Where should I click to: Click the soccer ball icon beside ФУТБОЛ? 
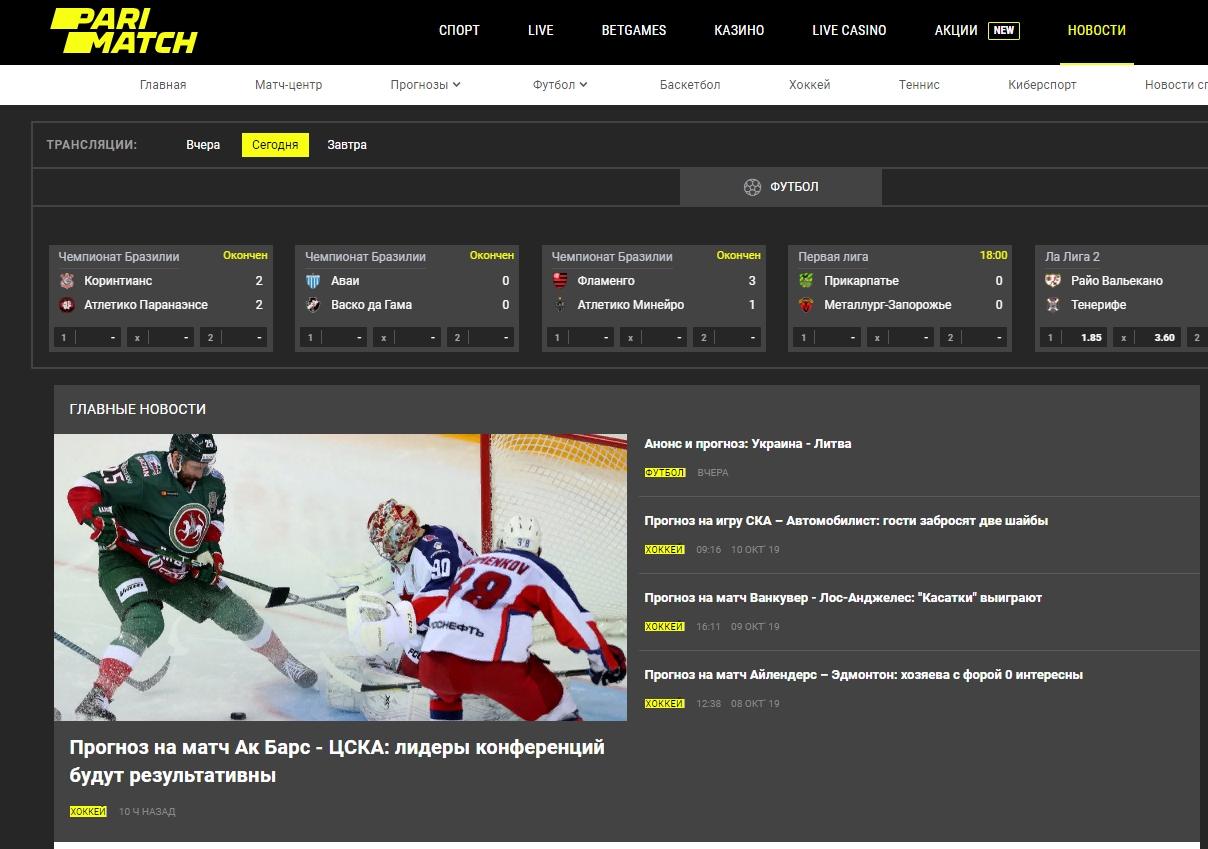(x=752, y=187)
